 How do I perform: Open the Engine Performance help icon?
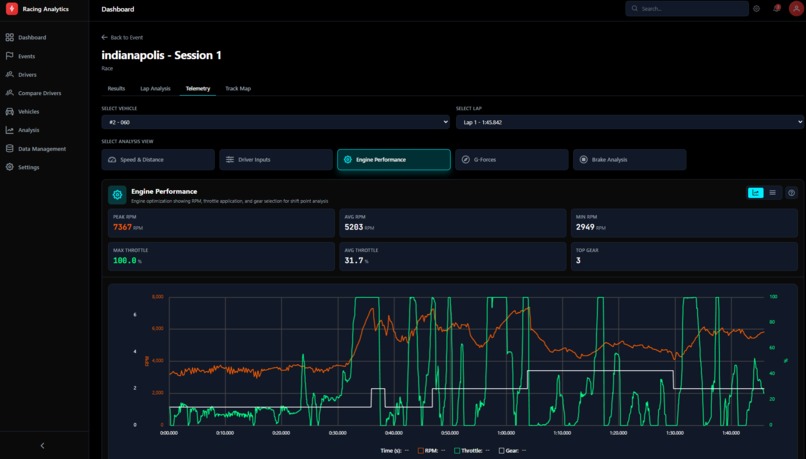(792, 193)
